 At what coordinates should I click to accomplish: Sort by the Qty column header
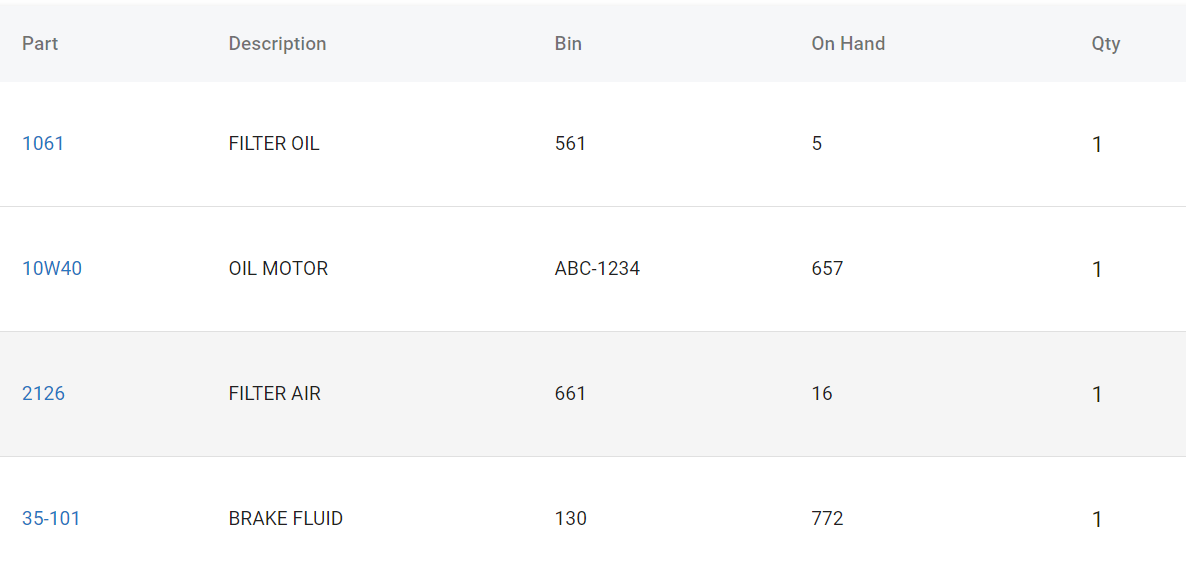1105,44
